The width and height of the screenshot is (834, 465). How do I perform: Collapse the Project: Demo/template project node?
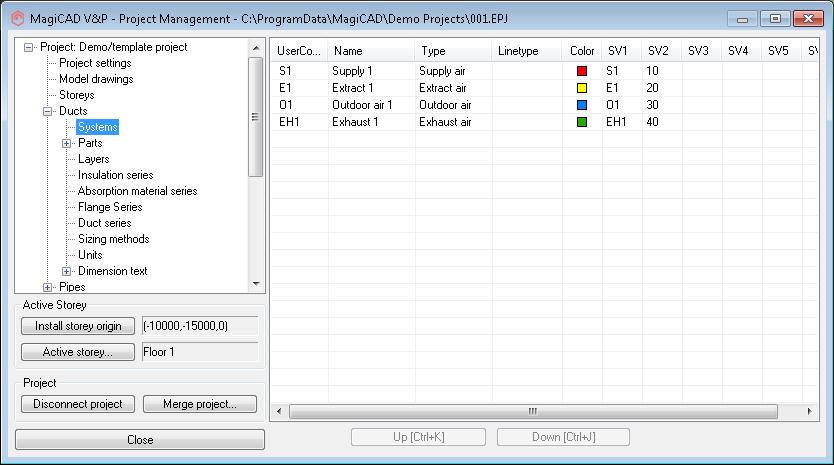click(28, 47)
